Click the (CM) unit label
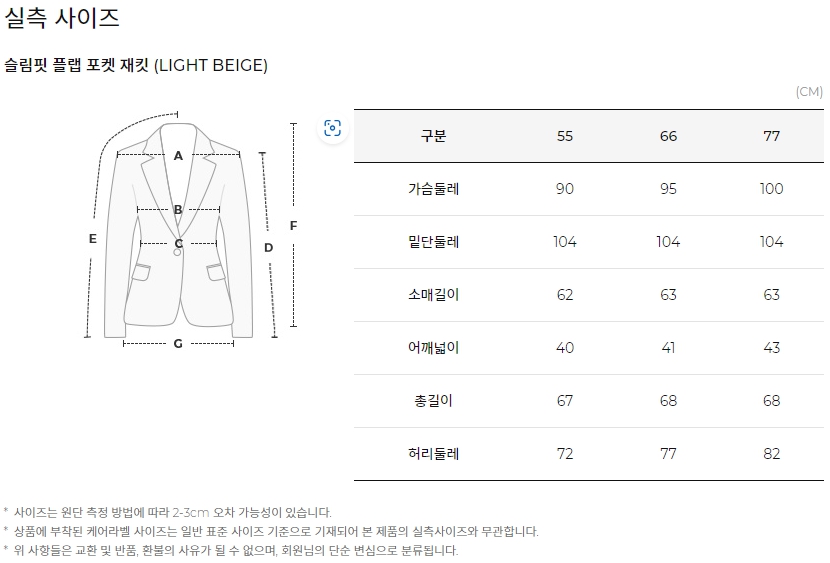This screenshot has height=563, width=830. point(809,92)
